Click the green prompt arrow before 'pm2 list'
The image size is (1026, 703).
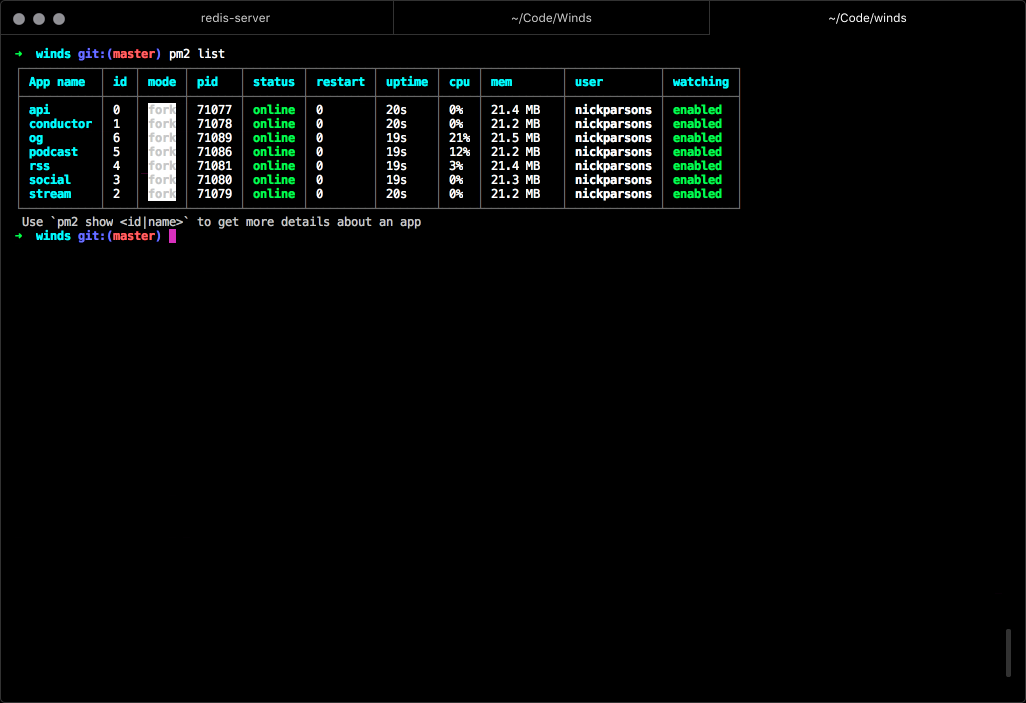point(19,54)
